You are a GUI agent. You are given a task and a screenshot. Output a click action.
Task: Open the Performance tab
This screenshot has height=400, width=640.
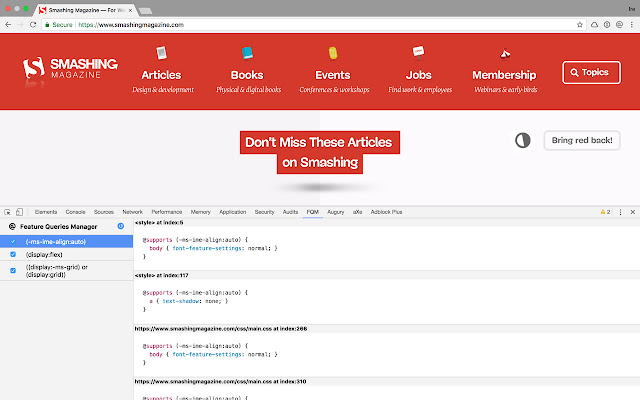(x=167, y=212)
